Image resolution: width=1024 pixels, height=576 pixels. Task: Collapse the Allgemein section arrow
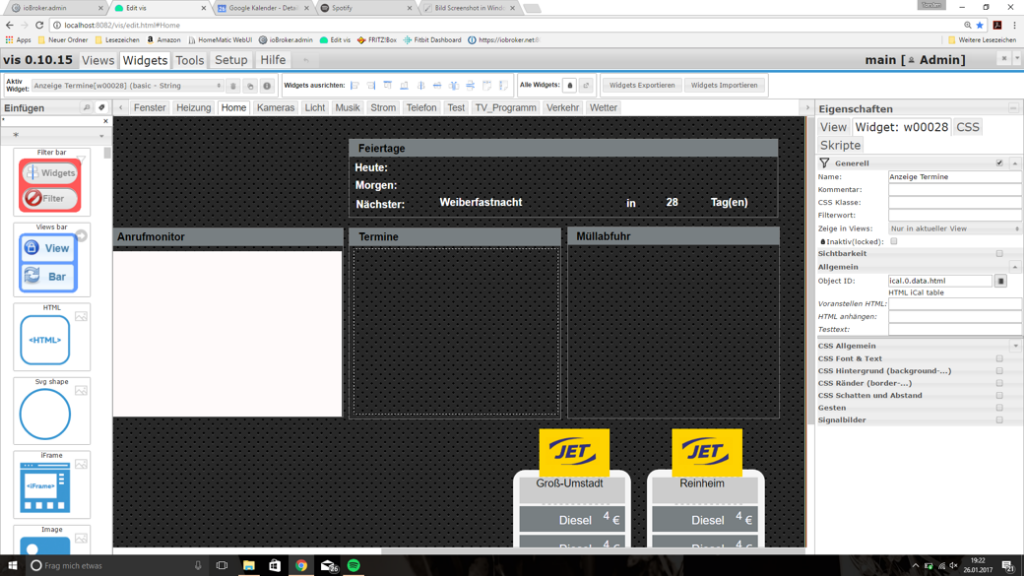(1015, 267)
